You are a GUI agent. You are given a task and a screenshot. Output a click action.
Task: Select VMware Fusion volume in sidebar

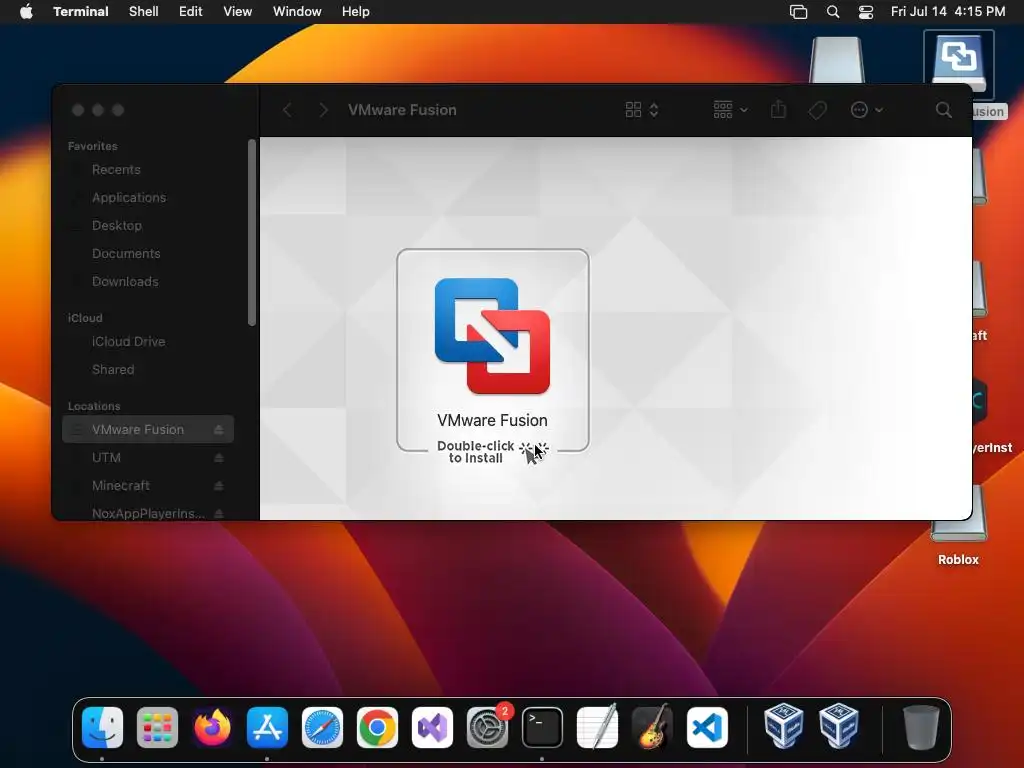[148, 430]
